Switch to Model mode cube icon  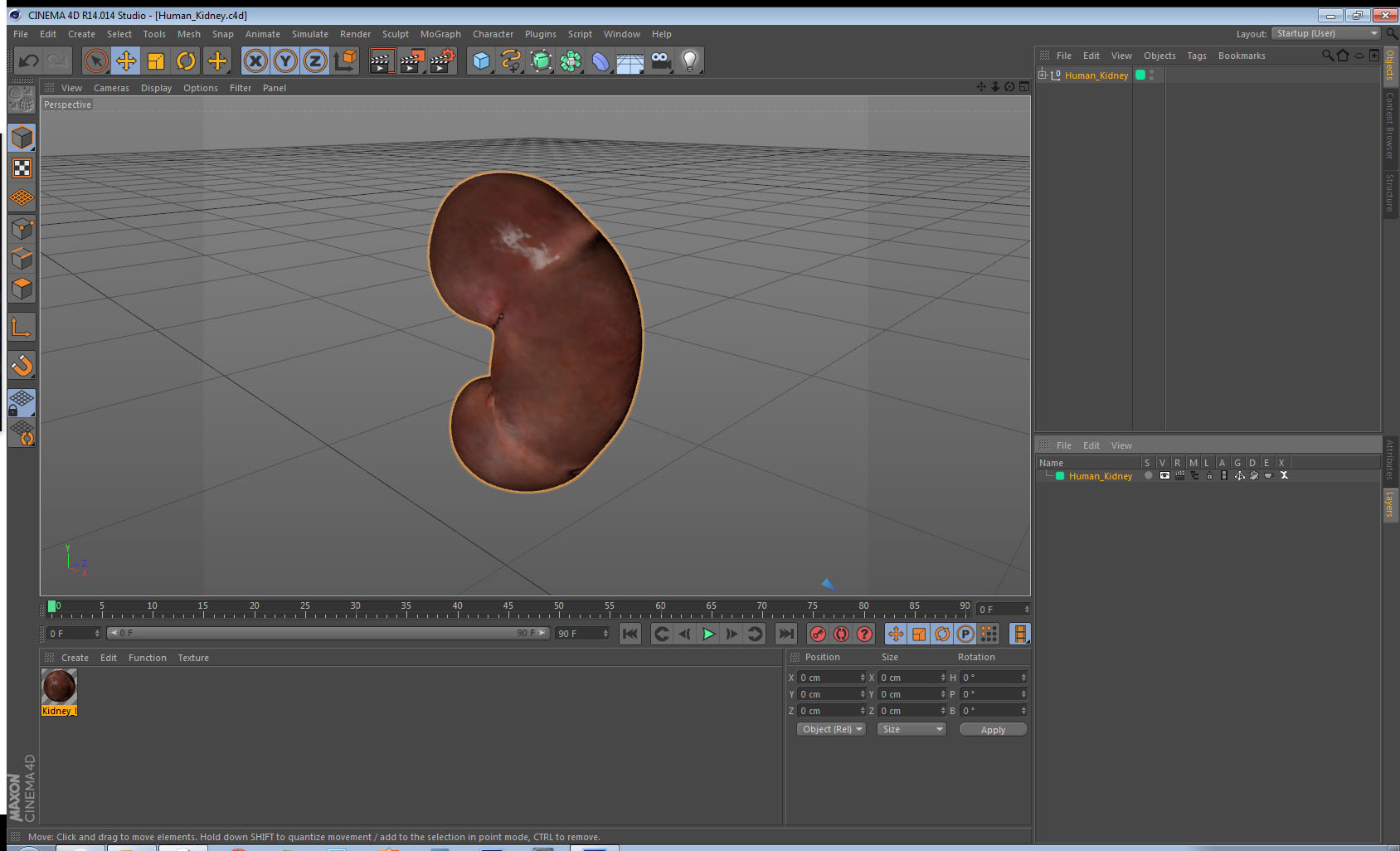[22, 138]
